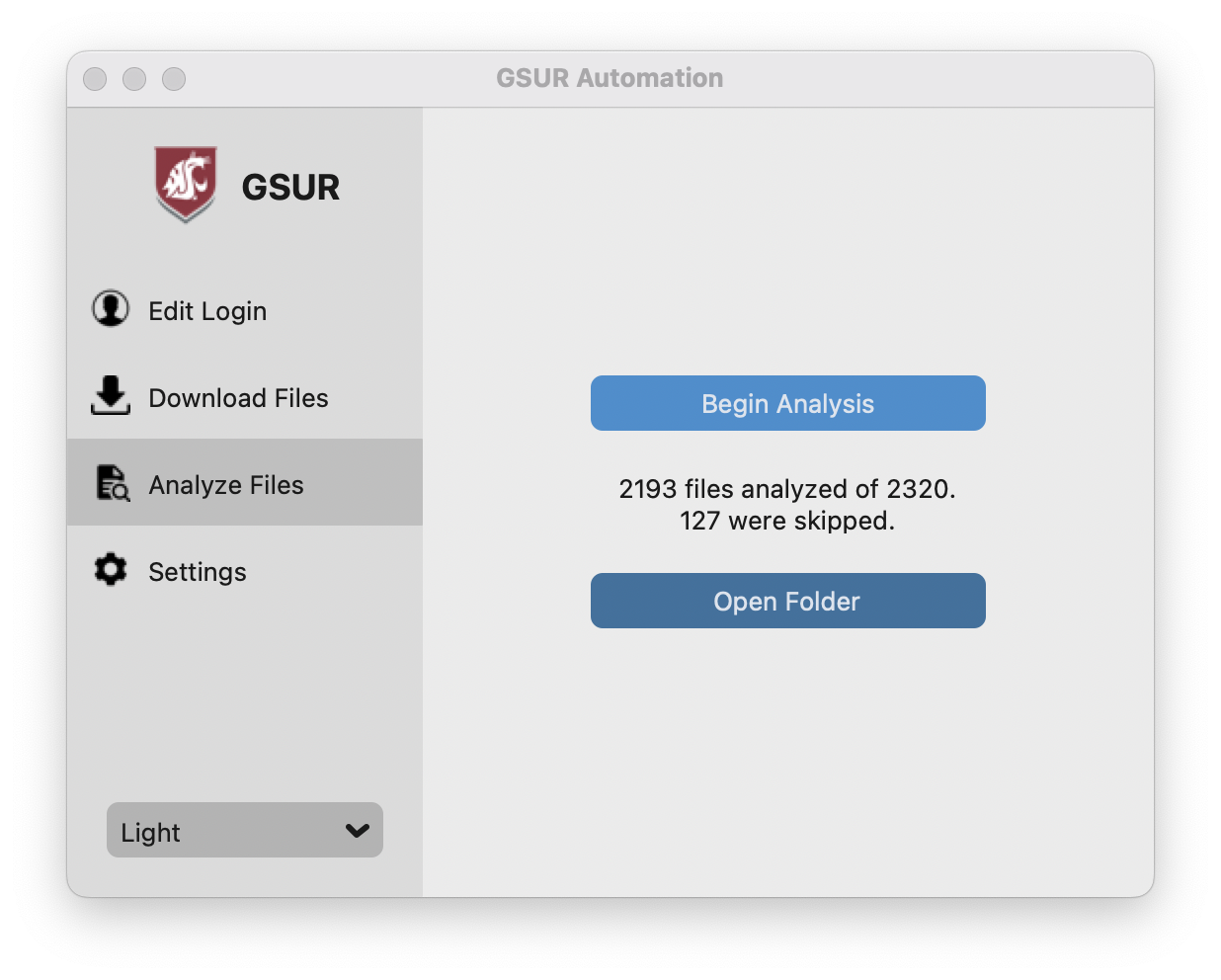Click the Analyze Files document-search icon
Screen dimensions: 1221x980
pos(113,483)
